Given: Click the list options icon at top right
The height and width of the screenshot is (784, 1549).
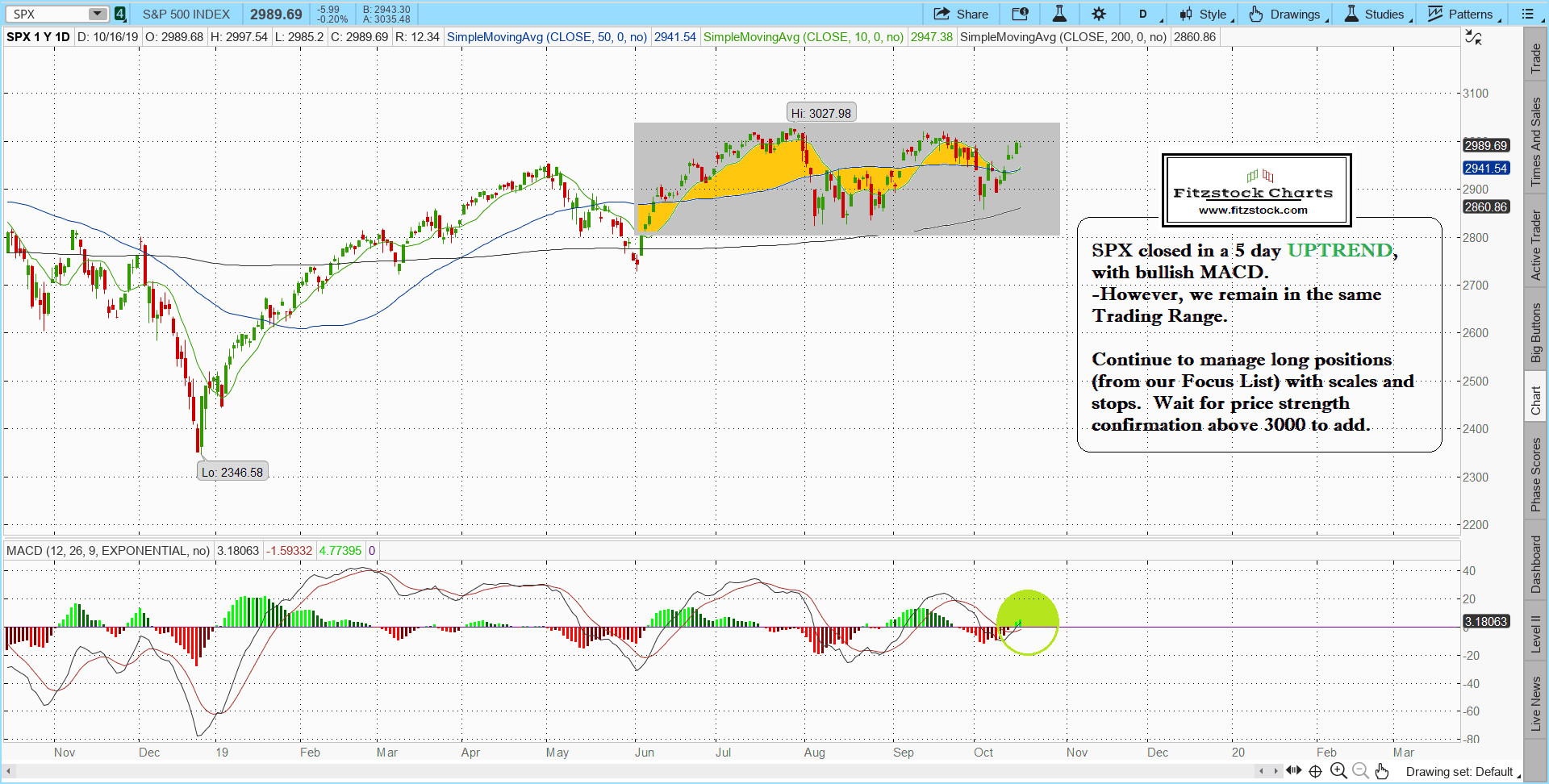Looking at the screenshot, I should (x=1527, y=14).
